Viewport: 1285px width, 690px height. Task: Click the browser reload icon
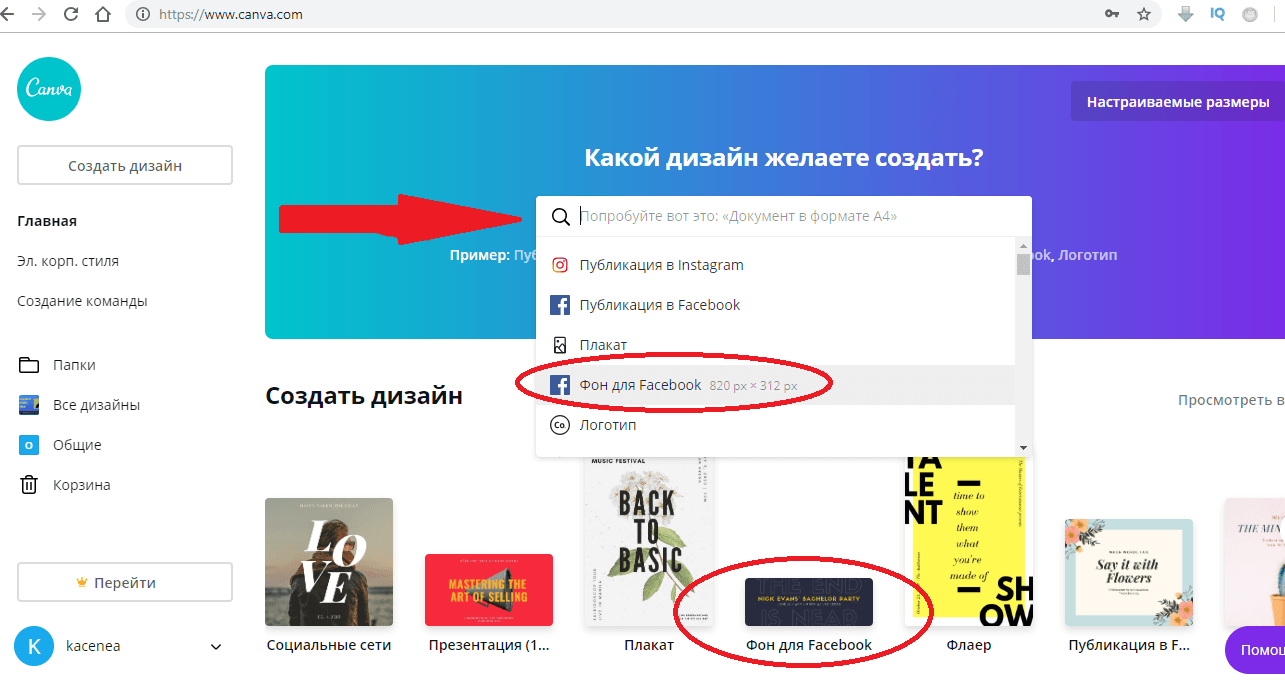point(71,15)
